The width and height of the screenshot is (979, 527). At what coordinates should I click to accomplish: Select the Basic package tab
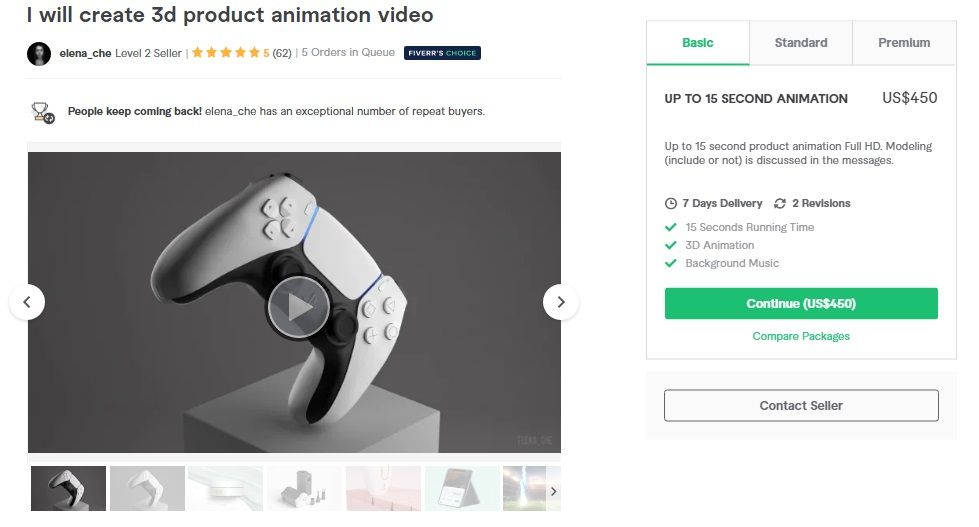coord(698,43)
